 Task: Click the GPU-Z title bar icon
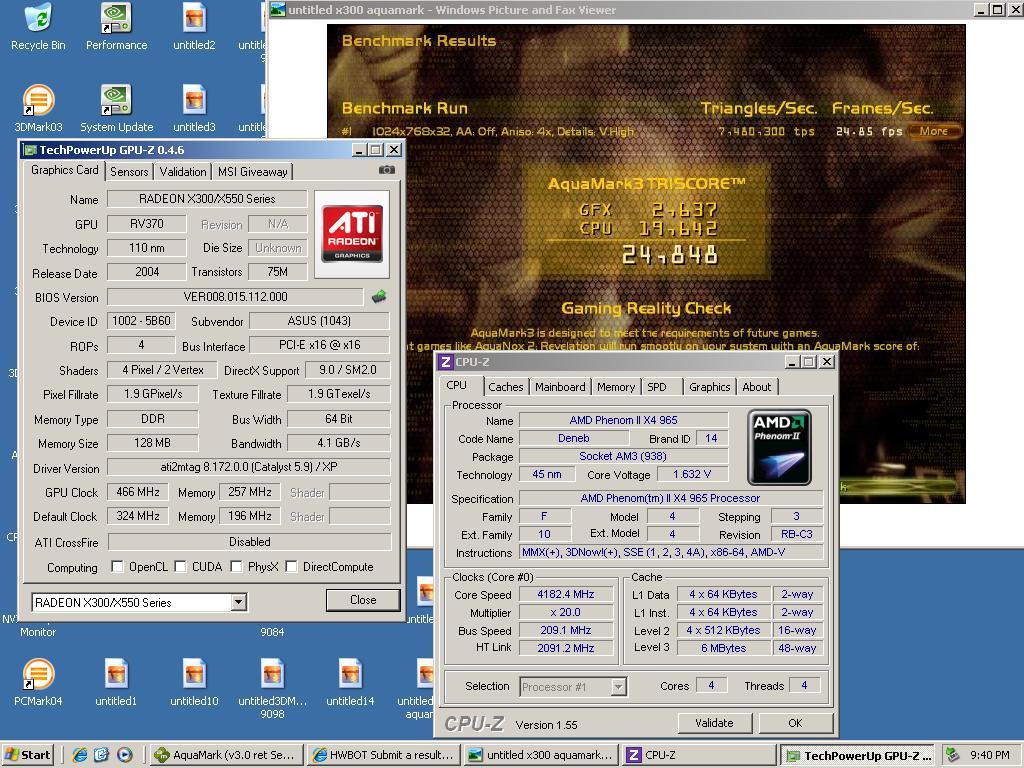30,150
